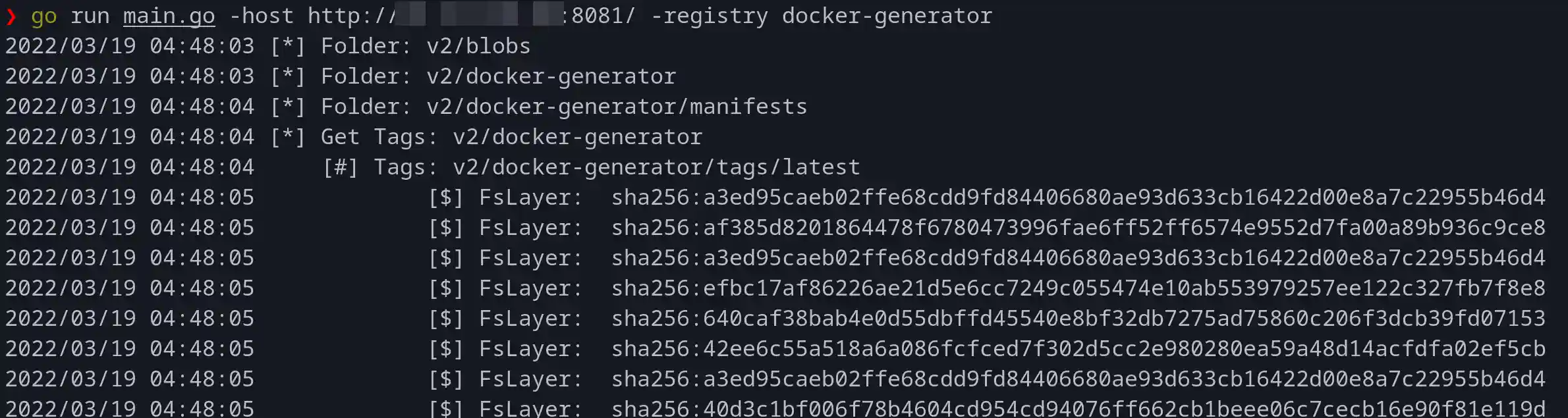Click the green "go" command word

tap(43, 16)
